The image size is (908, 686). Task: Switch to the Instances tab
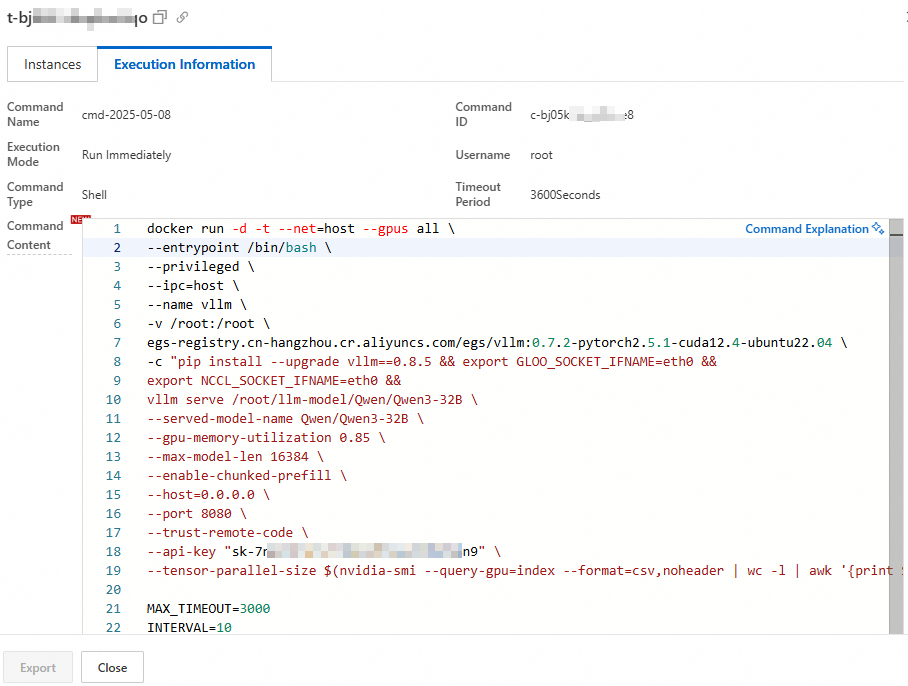pyautogui.click(x=52, y=64)
